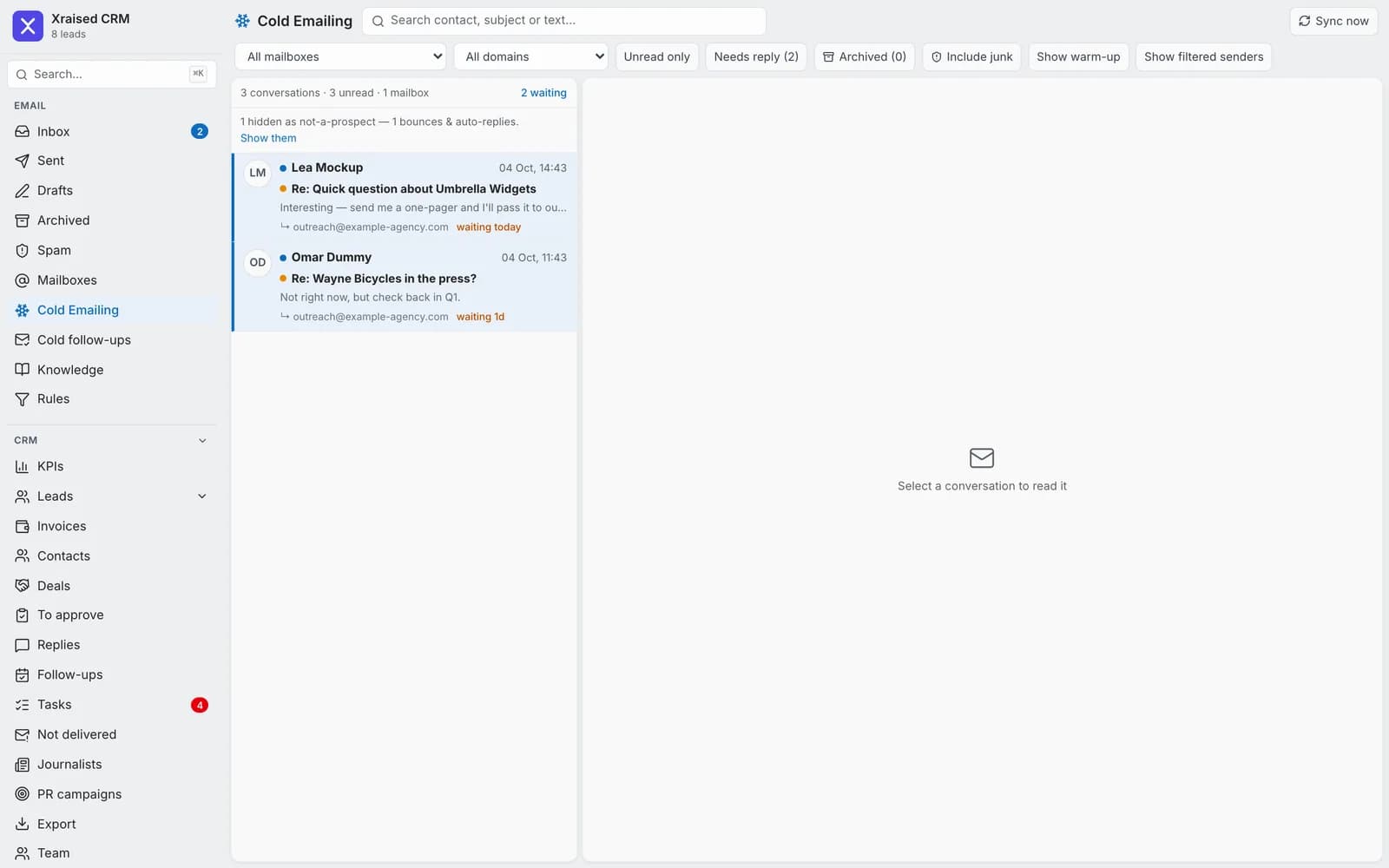Collapse the CRM section chevron
Screen dimensions: 1389x868
202,441
